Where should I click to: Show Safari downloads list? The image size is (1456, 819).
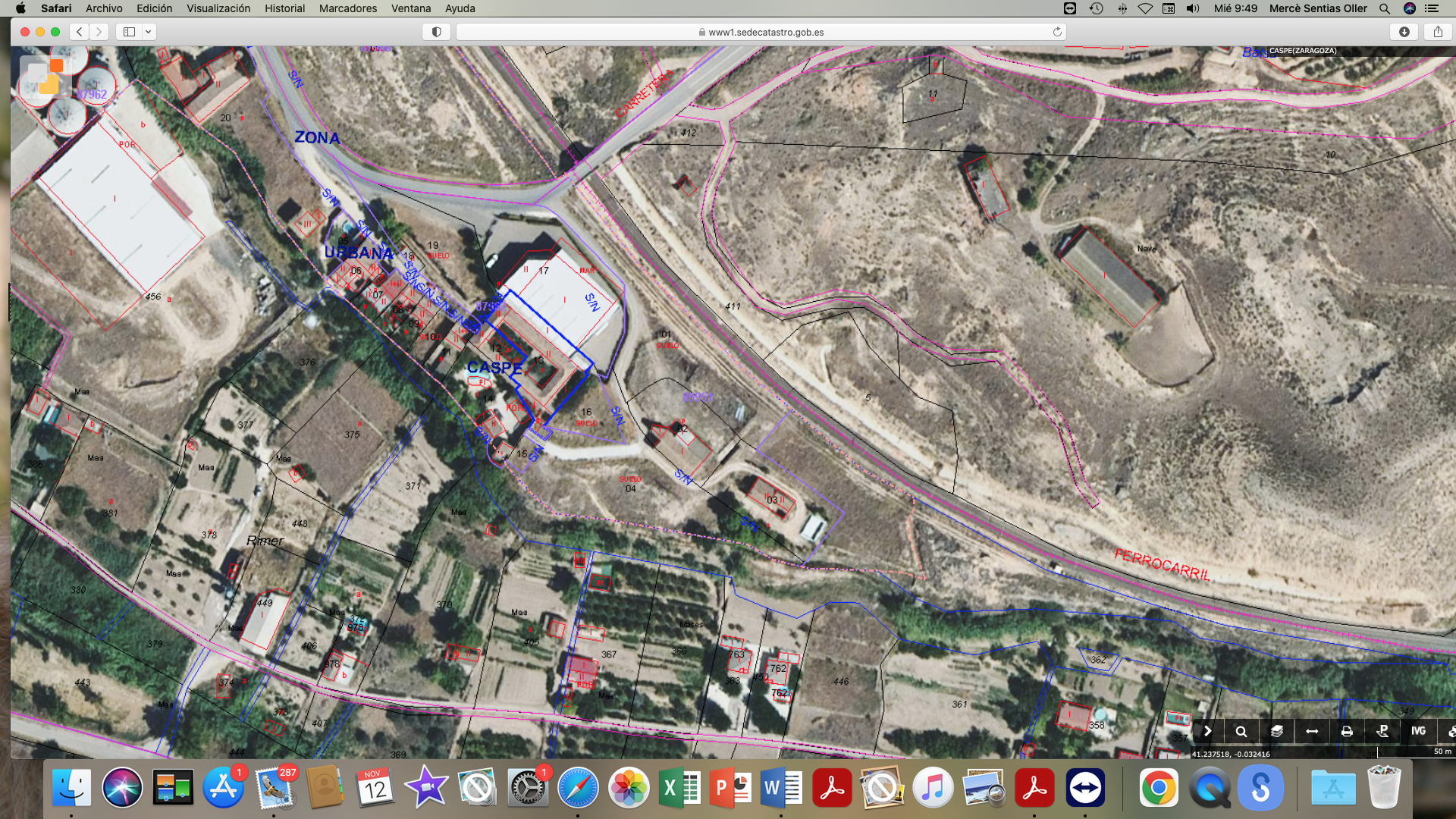tap(1404, 32)
